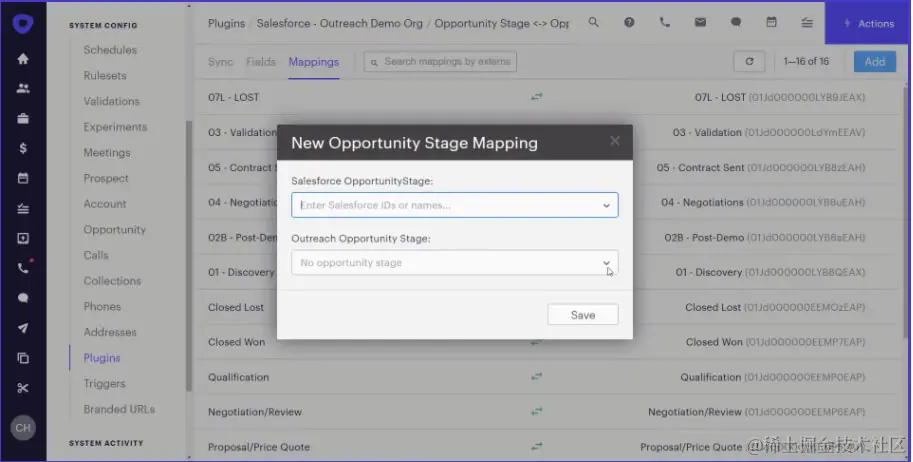Open Triggers in System Config menu

[104, 383]
